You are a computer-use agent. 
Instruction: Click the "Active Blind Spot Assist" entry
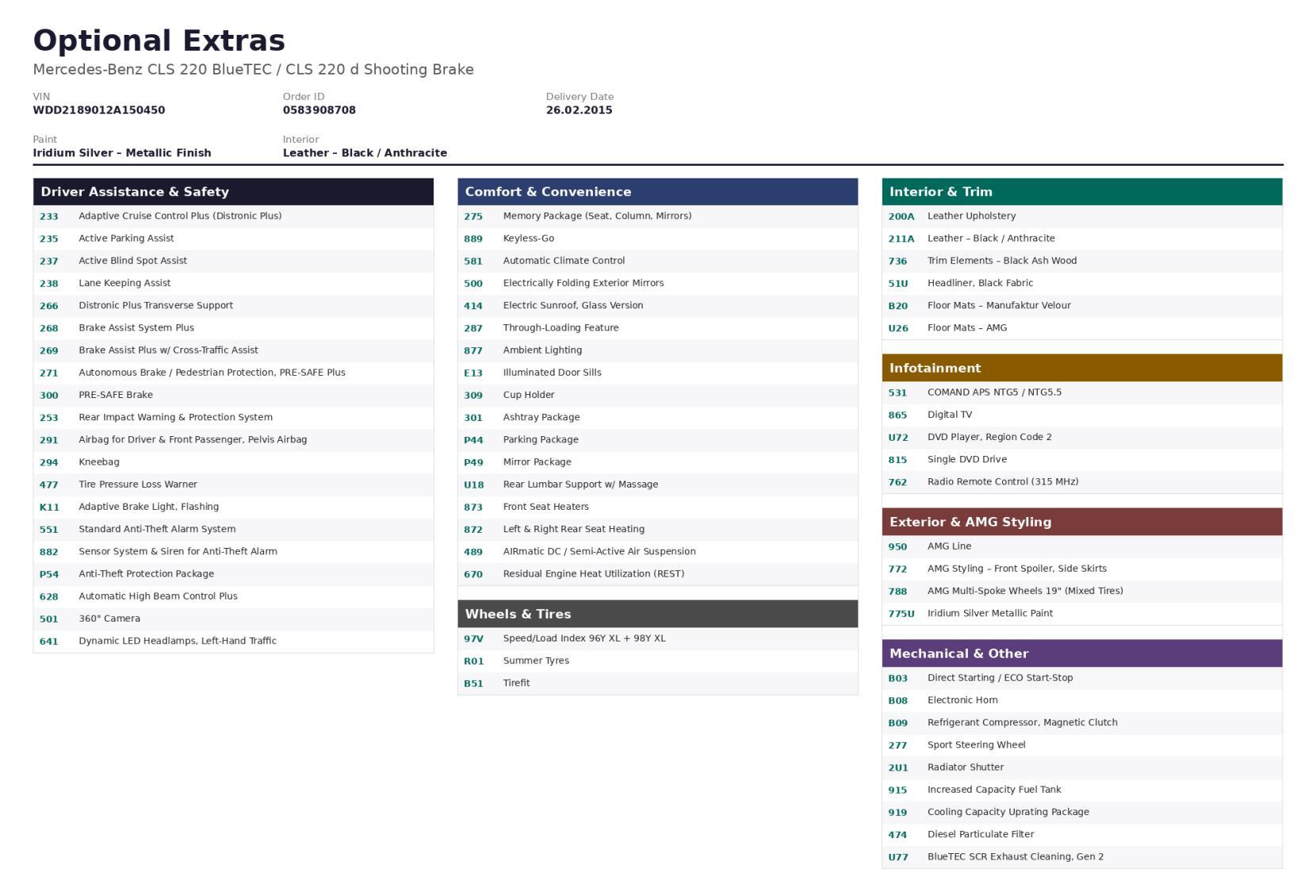pyautogui.click(x=233, y=261)
